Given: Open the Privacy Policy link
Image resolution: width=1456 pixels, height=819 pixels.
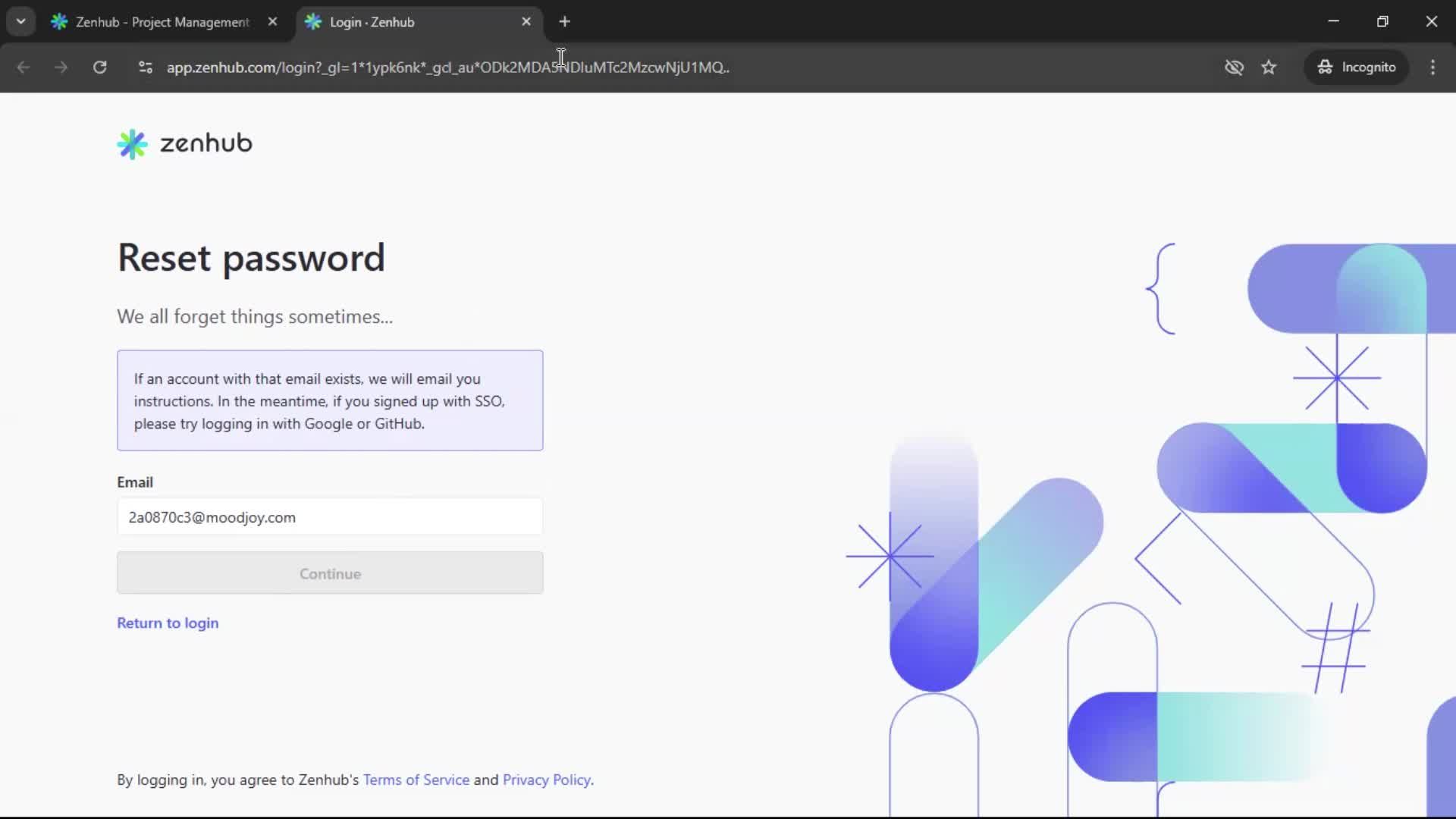Looking at the screenshot, I should coord(547,780).
